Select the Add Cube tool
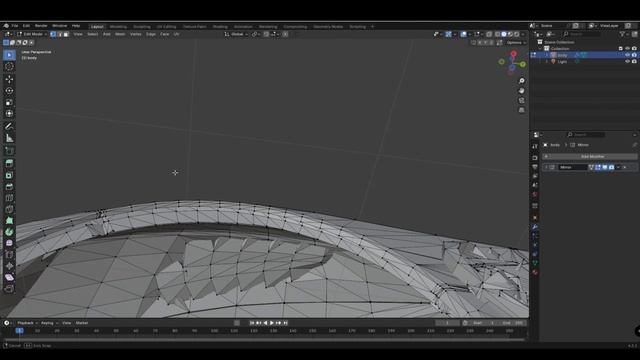 click(9, 151)
